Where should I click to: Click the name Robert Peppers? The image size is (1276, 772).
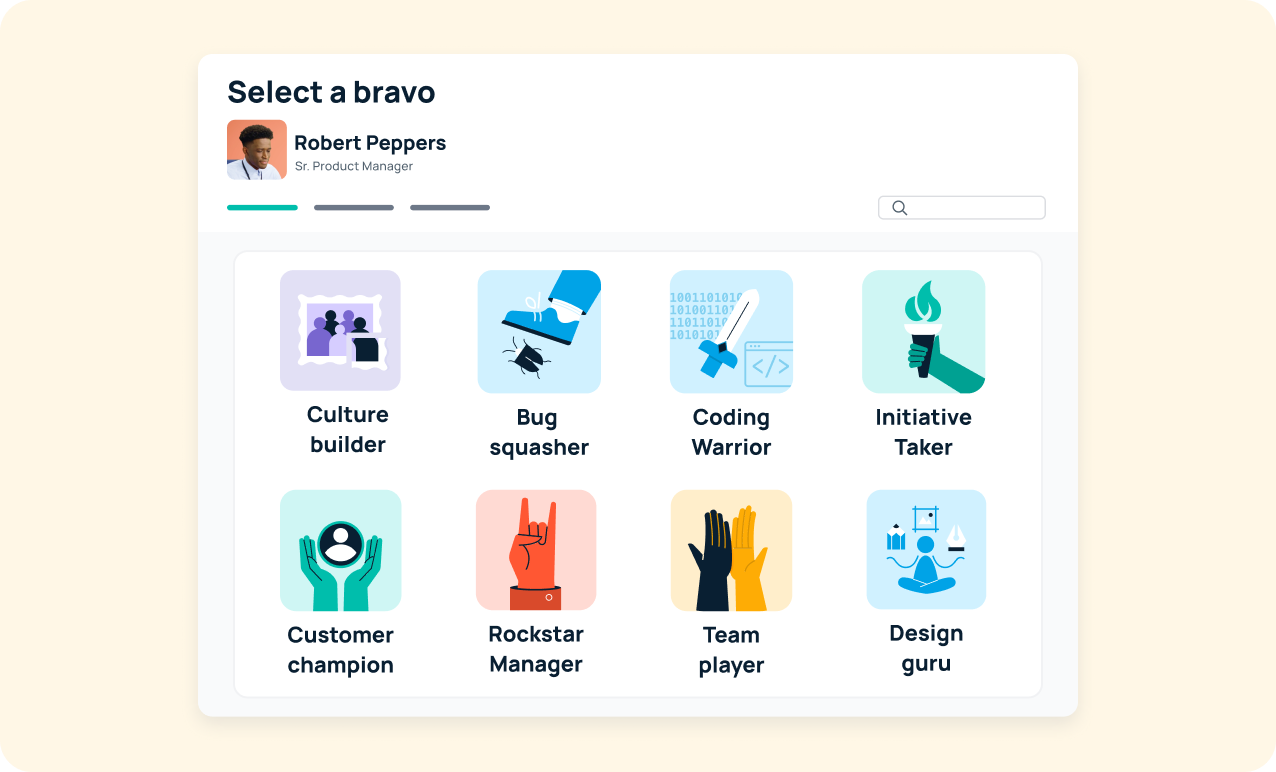pos(370,142)
